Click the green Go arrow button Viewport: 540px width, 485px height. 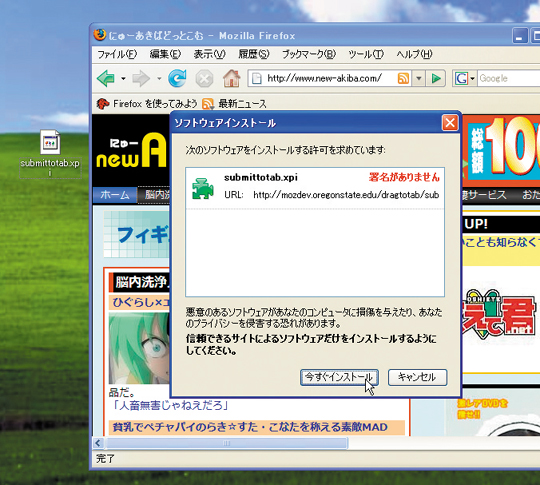point(436,79)
